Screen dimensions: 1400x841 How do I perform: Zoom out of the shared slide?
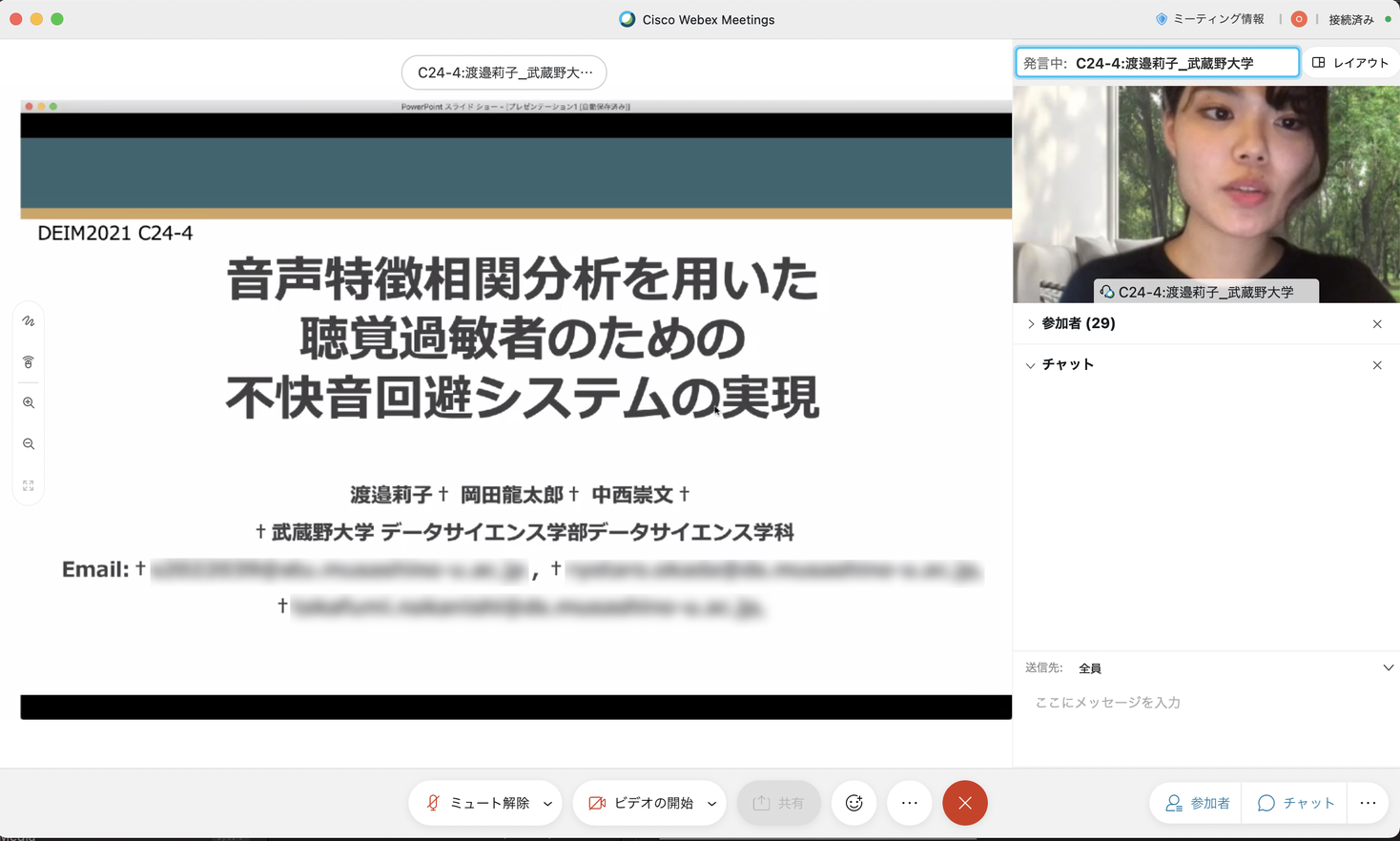[28, 442]
